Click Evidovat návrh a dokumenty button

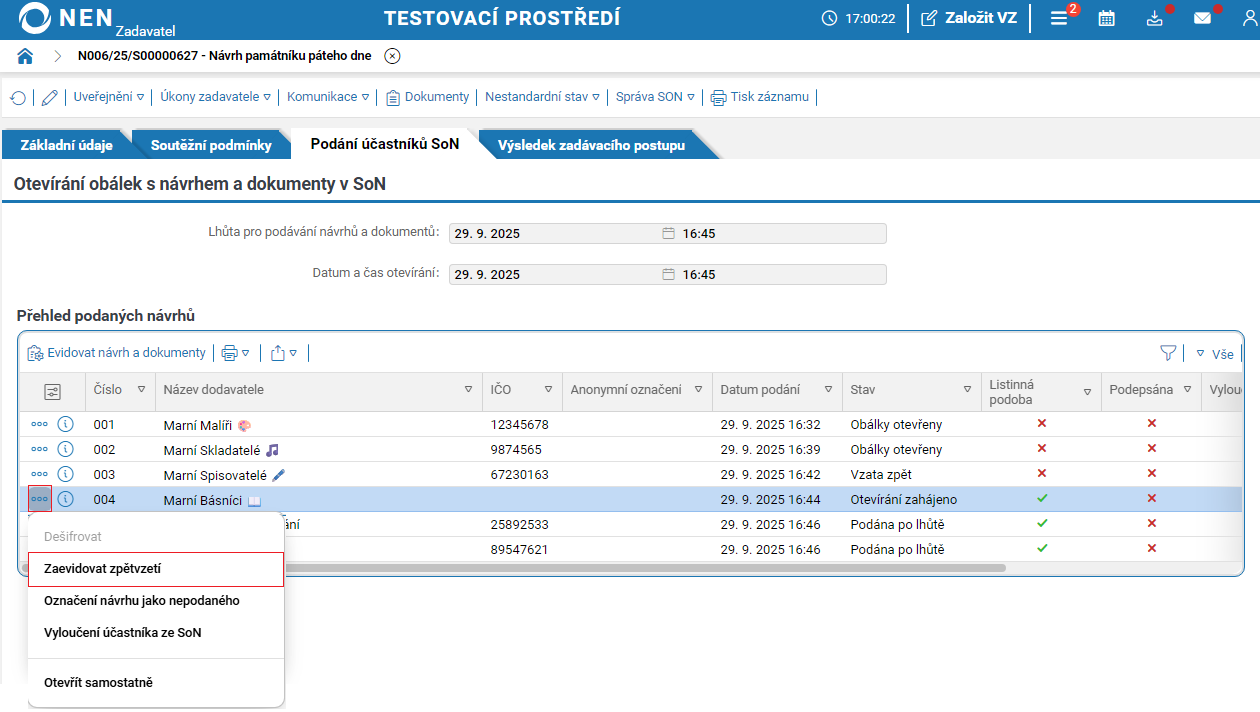point(116,353)
